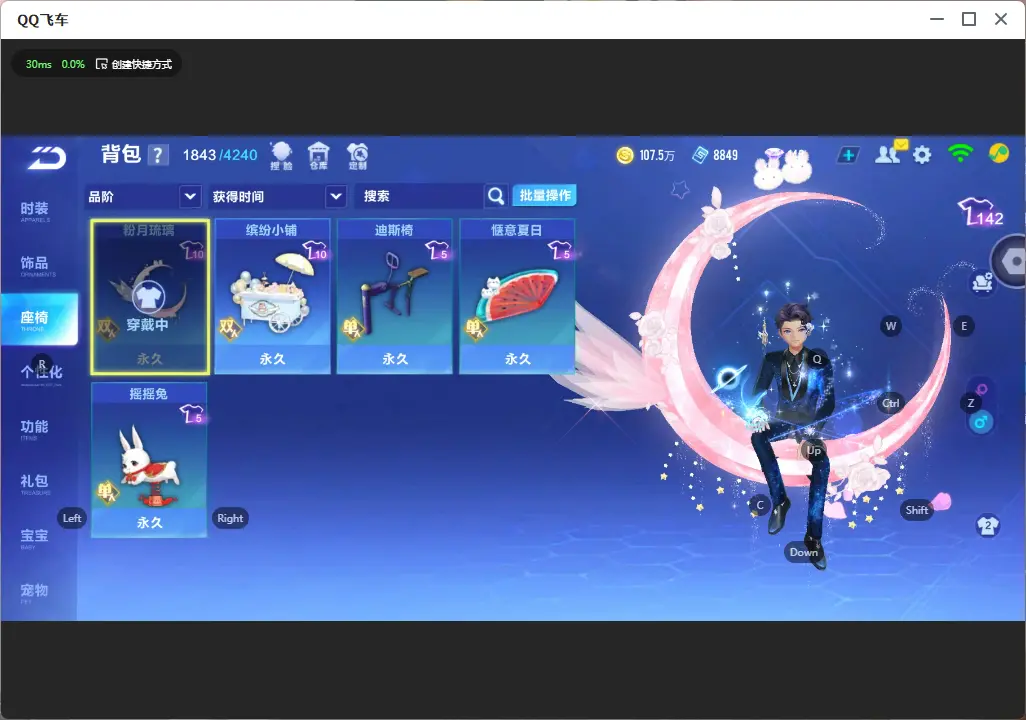Click the hexagon joystick button at right edge

coord(1011,261)
